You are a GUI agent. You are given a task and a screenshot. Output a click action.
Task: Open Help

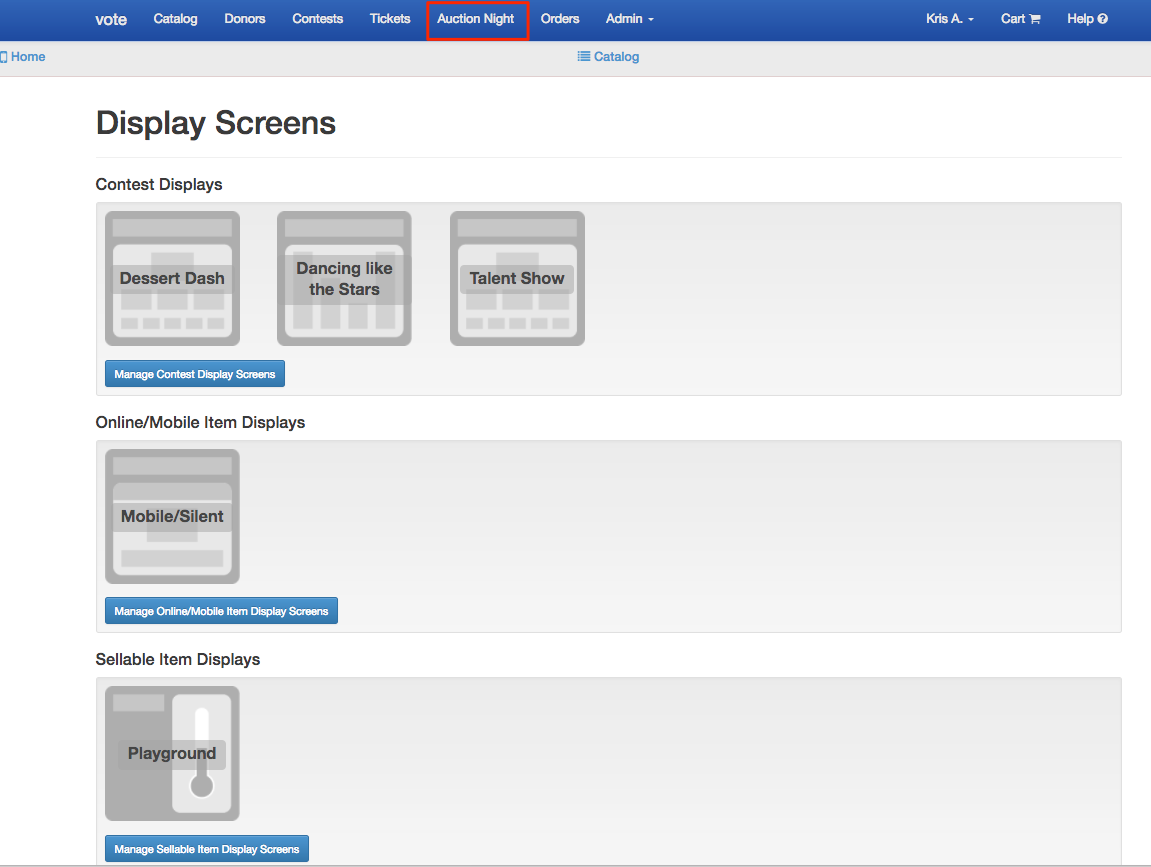1087,19
